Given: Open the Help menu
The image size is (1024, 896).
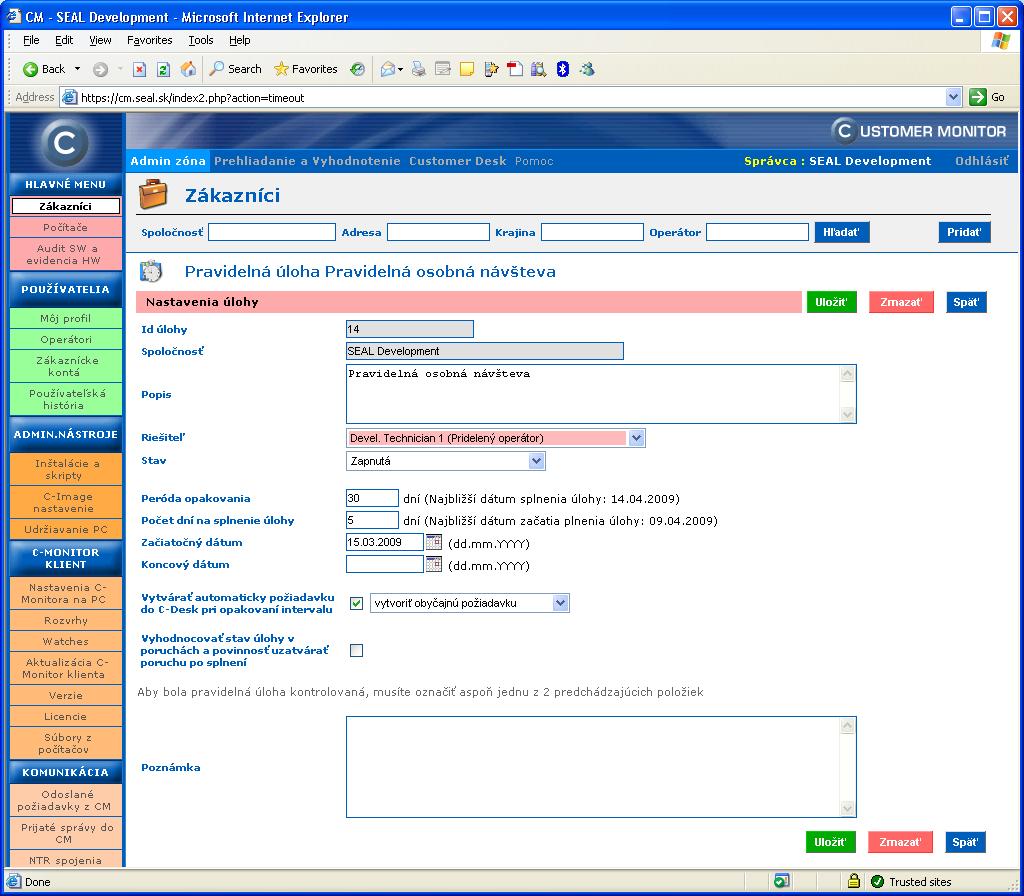Looking at the screenshot, I should pos(240,40).
